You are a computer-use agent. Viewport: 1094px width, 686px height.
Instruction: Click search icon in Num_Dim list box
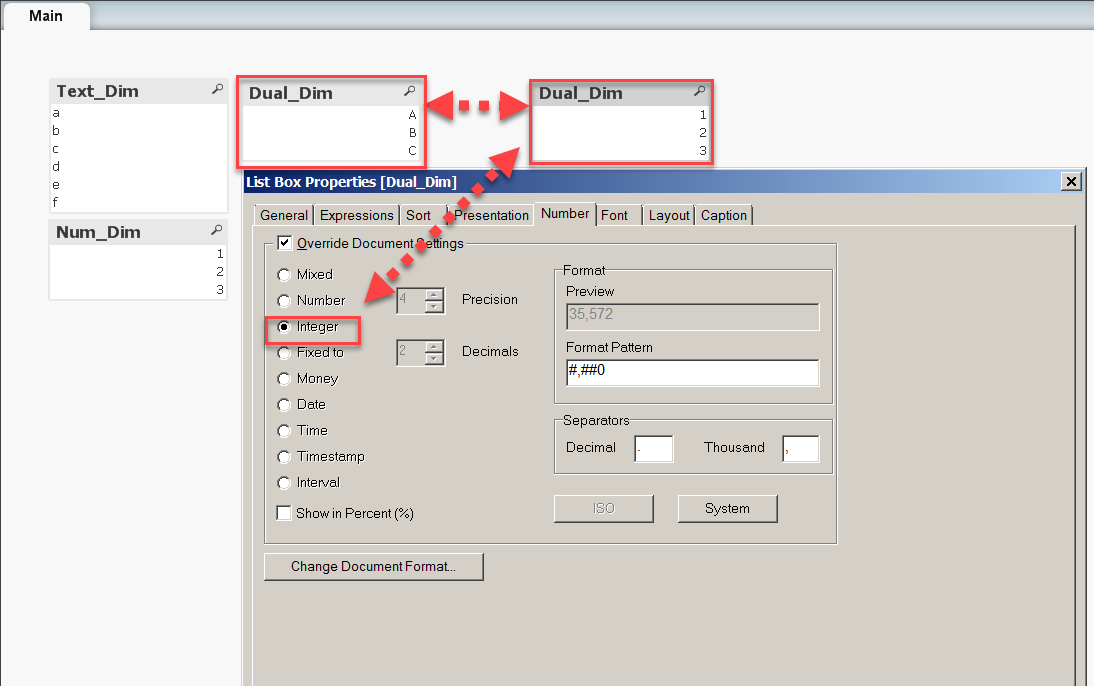(x=218, y=231)
